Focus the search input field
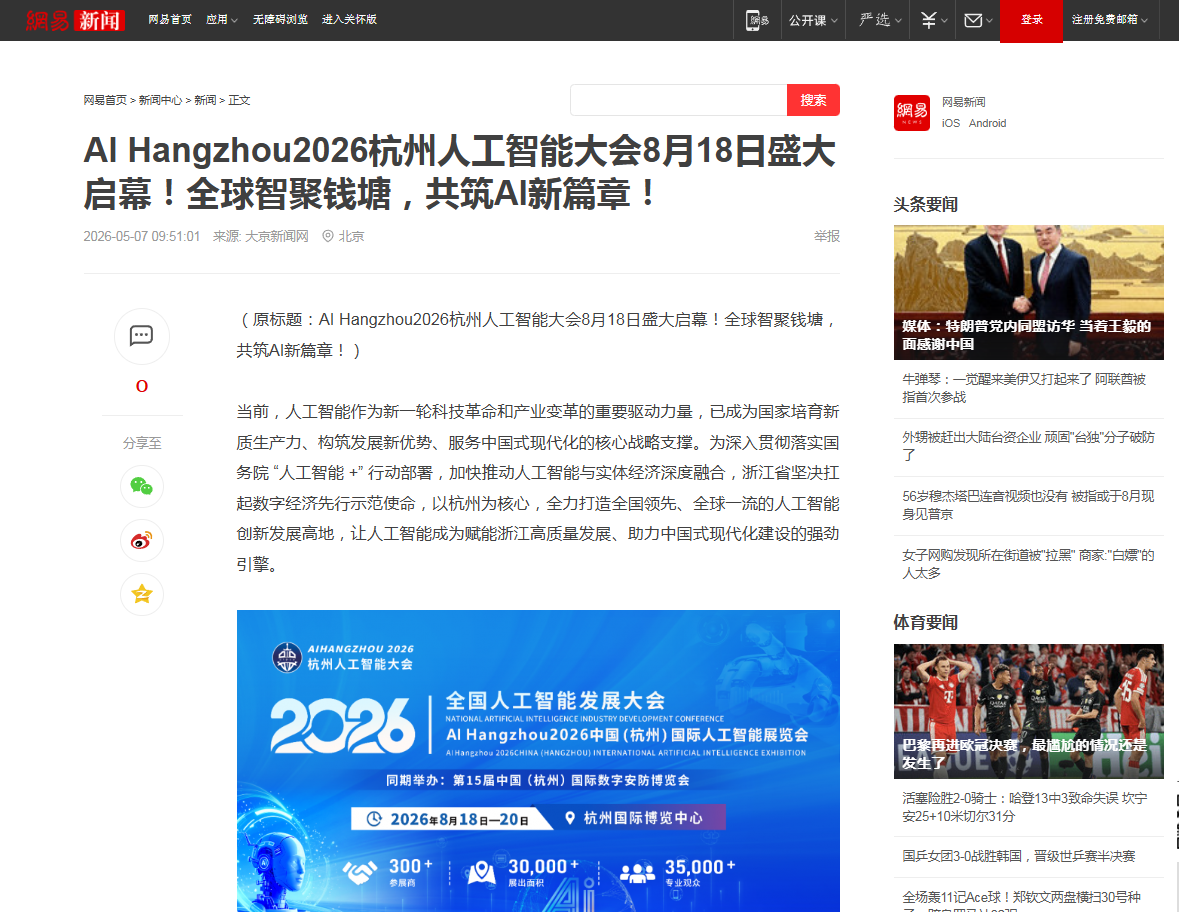1179x912 pixels. [678, 100]
